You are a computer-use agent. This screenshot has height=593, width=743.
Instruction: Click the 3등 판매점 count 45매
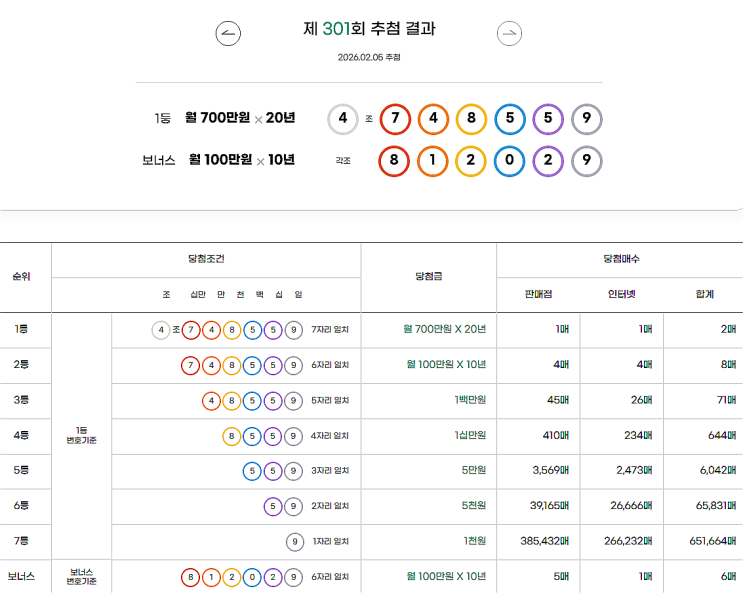pyautogui.click(x=558, y=400)
